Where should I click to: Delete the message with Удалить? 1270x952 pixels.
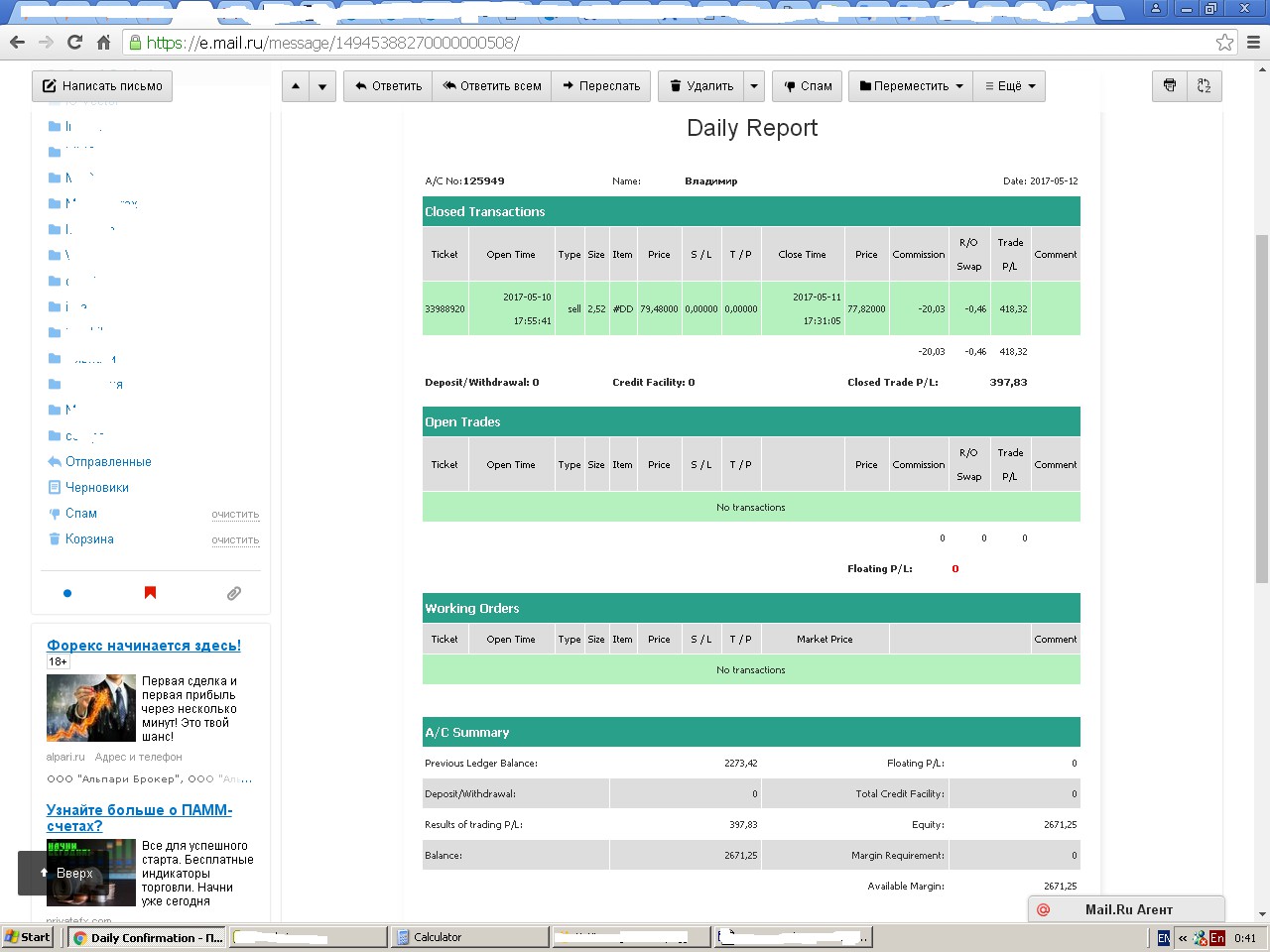(700, 86)
